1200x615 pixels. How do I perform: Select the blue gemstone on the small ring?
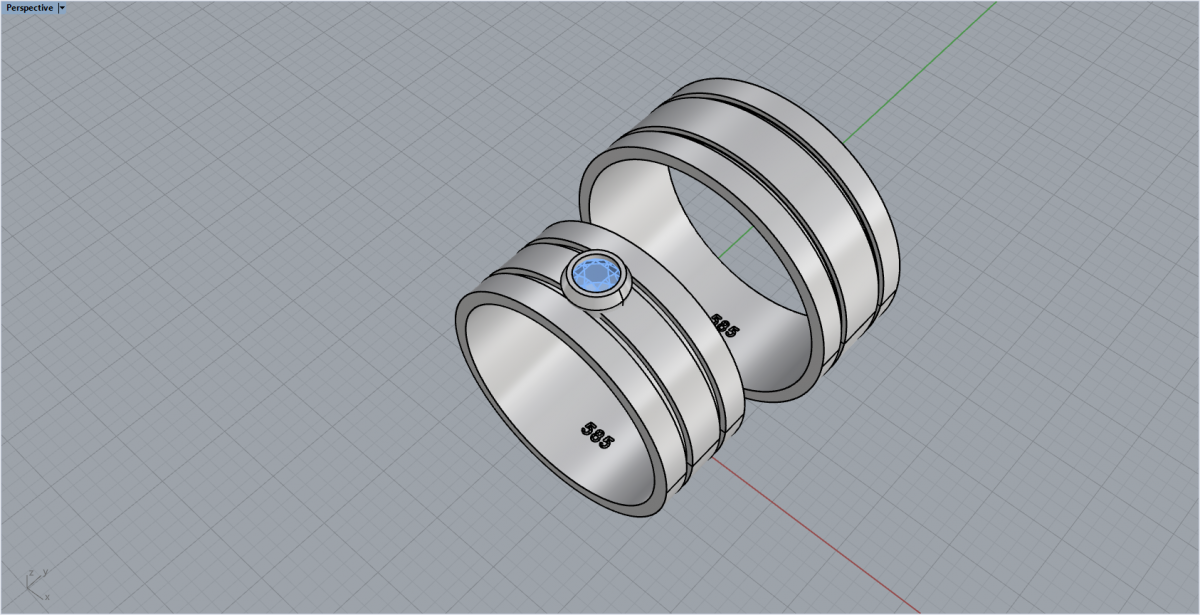click(597, 272)
